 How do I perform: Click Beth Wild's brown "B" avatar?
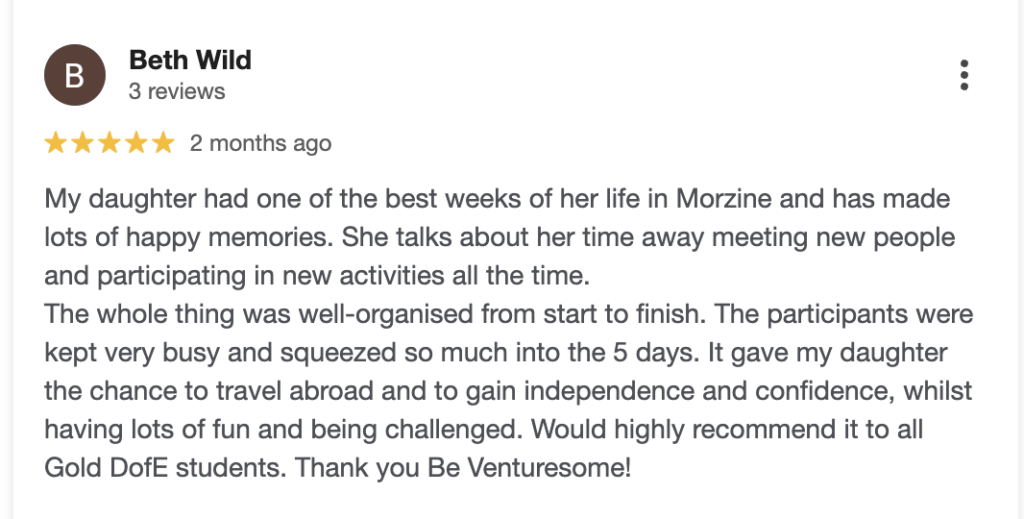[74, 75]
